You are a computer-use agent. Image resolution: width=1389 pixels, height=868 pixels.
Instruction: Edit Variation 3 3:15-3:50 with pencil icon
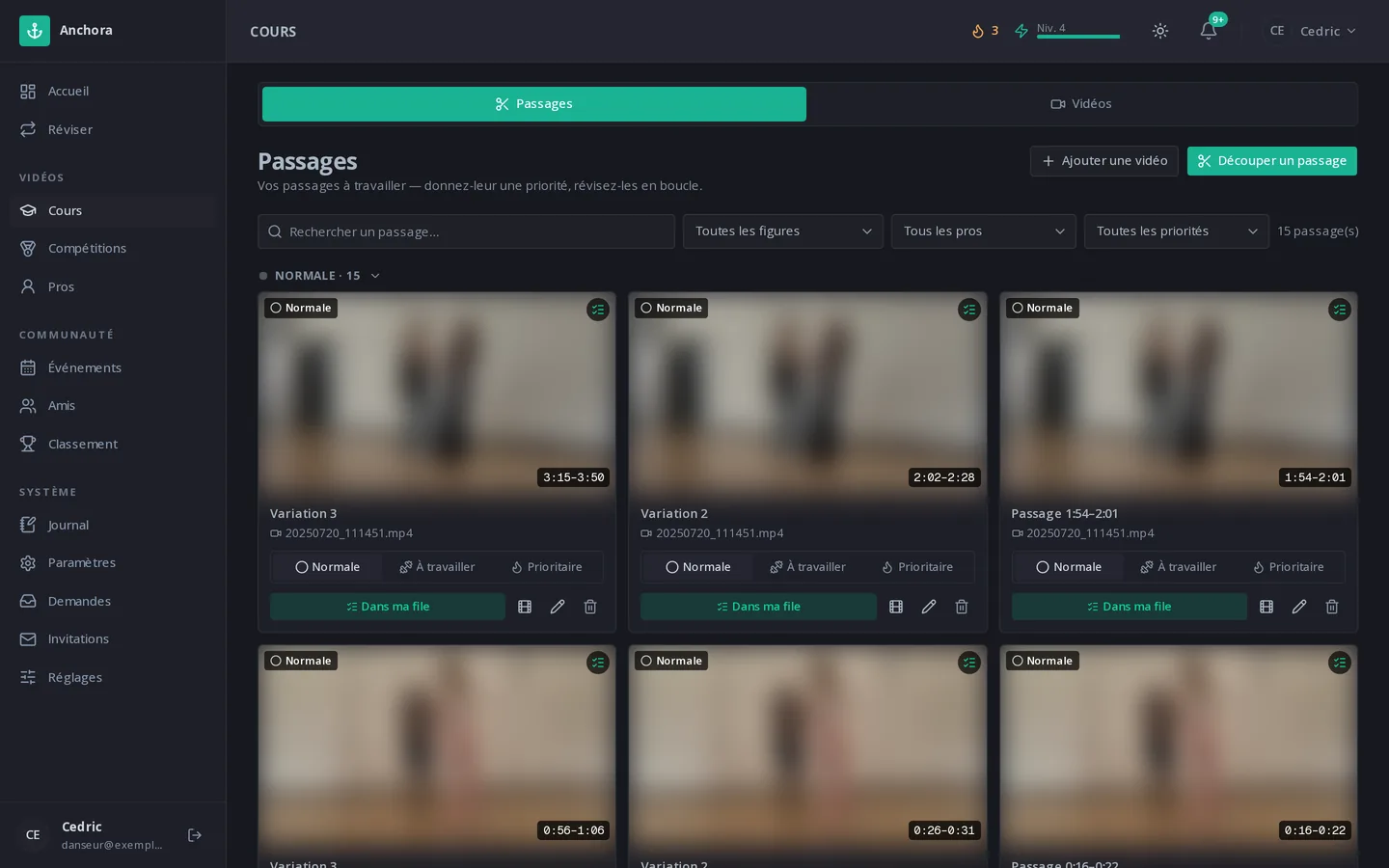[558, 607]
